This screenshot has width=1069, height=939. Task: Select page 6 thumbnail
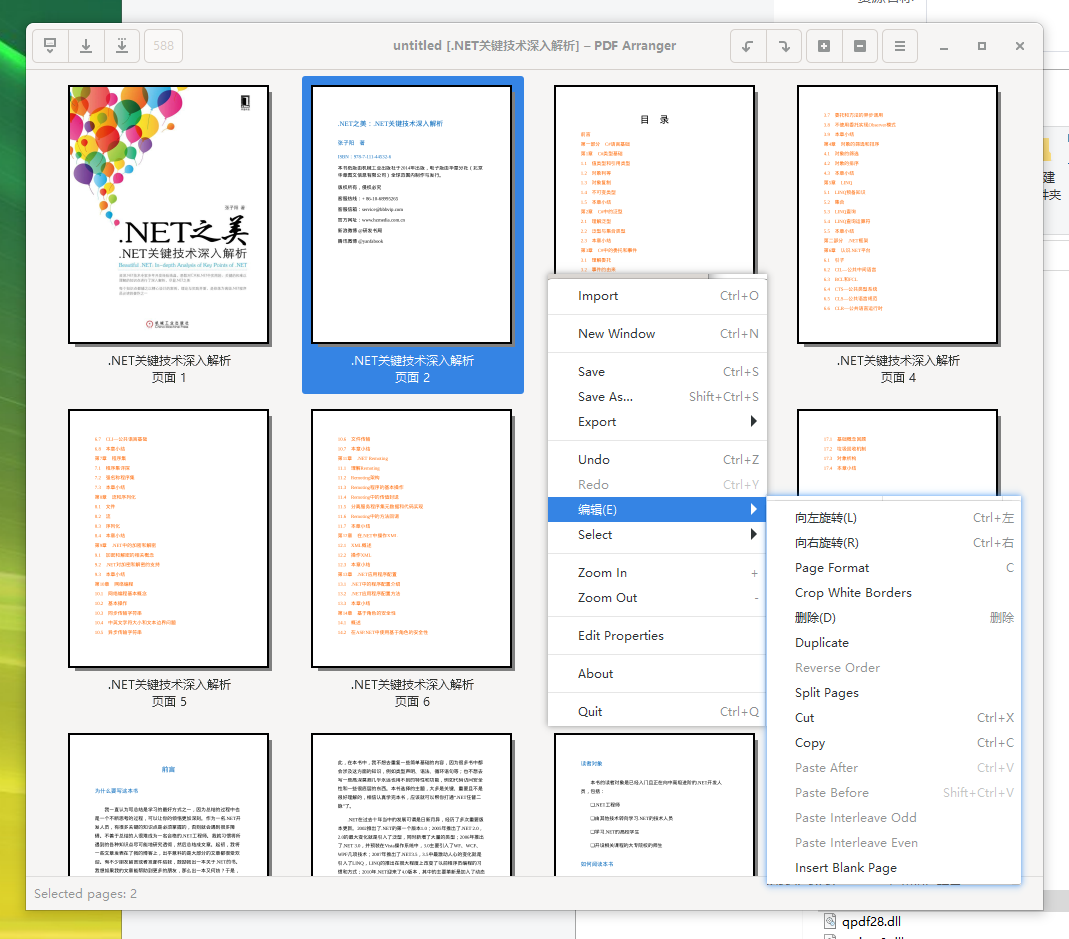click(412, 539)
